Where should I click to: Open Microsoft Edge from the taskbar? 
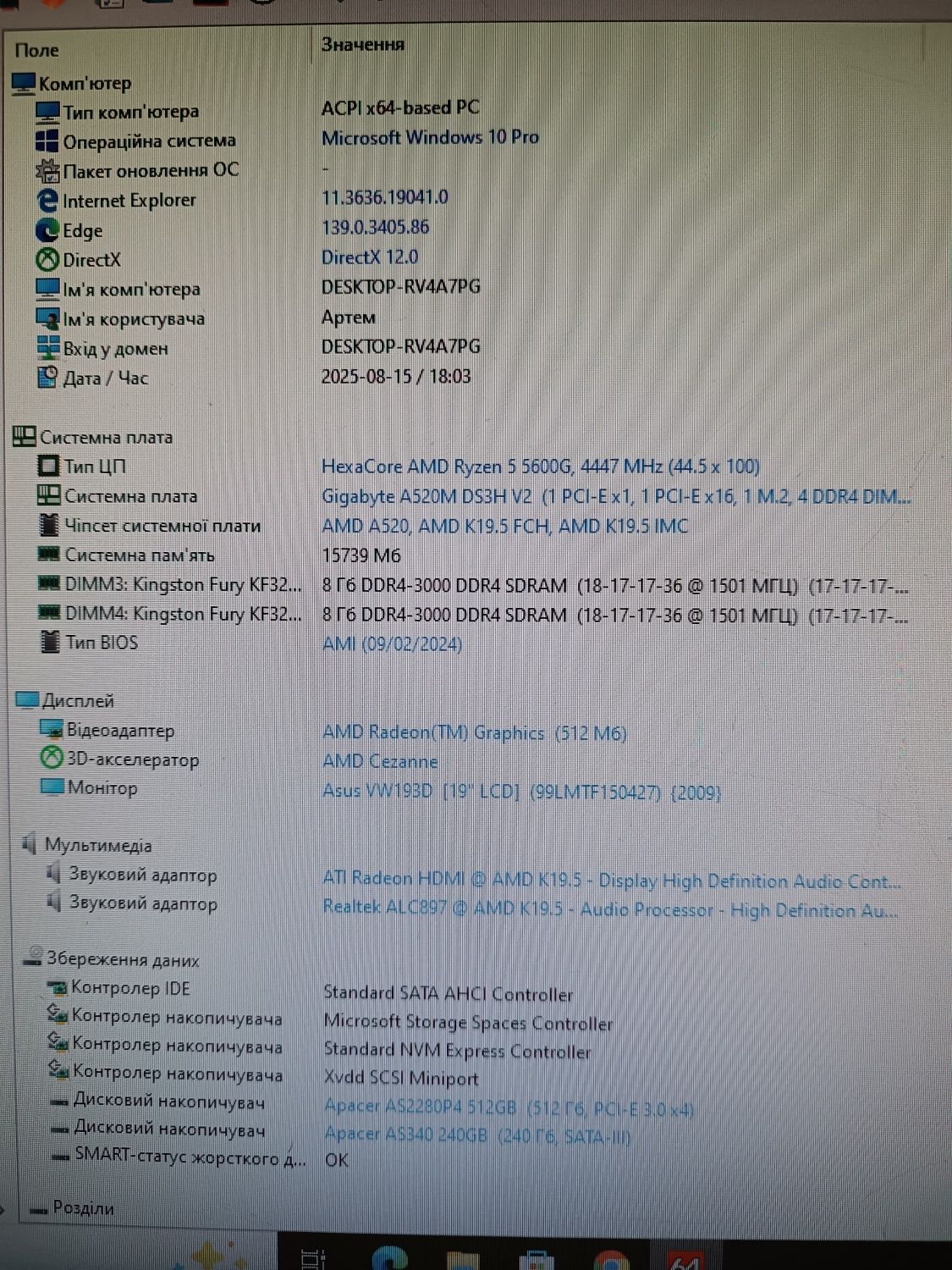389,1259
